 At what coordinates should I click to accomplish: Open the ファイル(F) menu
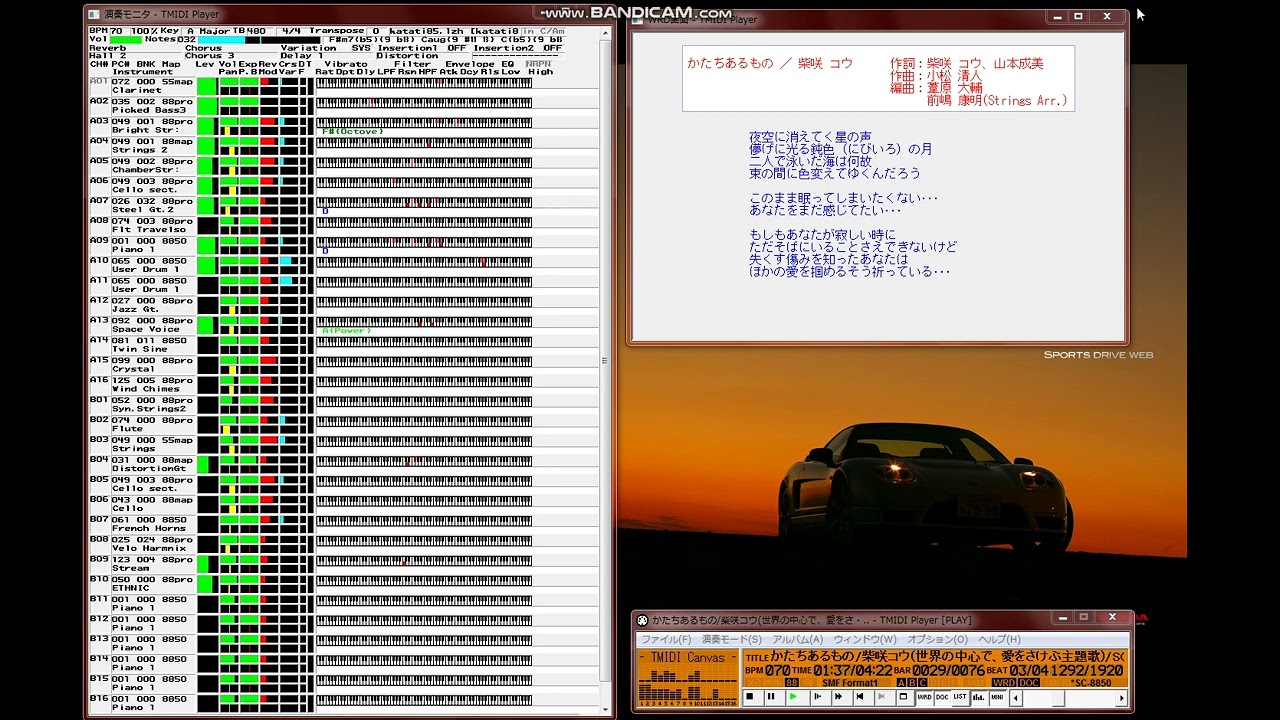pos(666,639)
